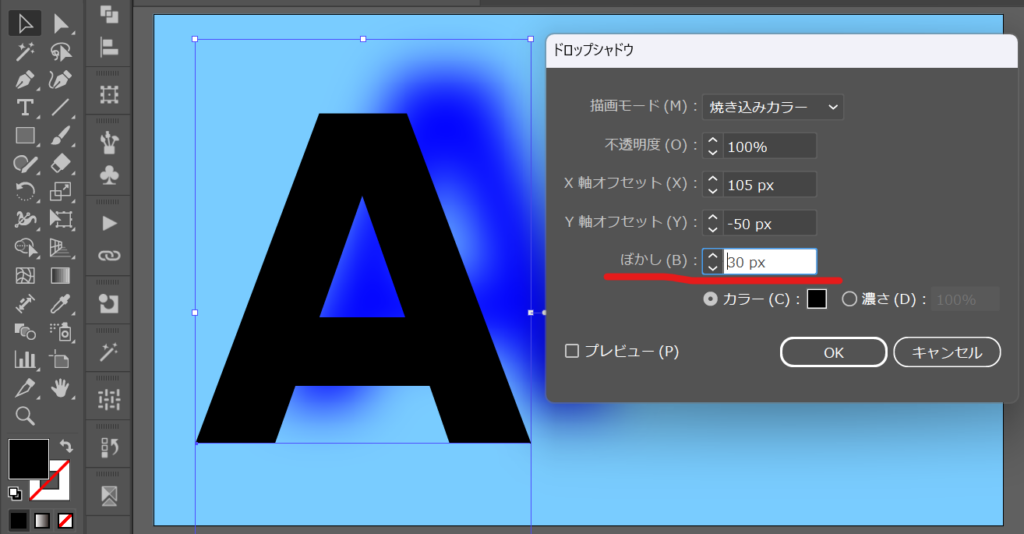1024x534 pixels.
Task: Select the Slice tool
Action: 25,388
